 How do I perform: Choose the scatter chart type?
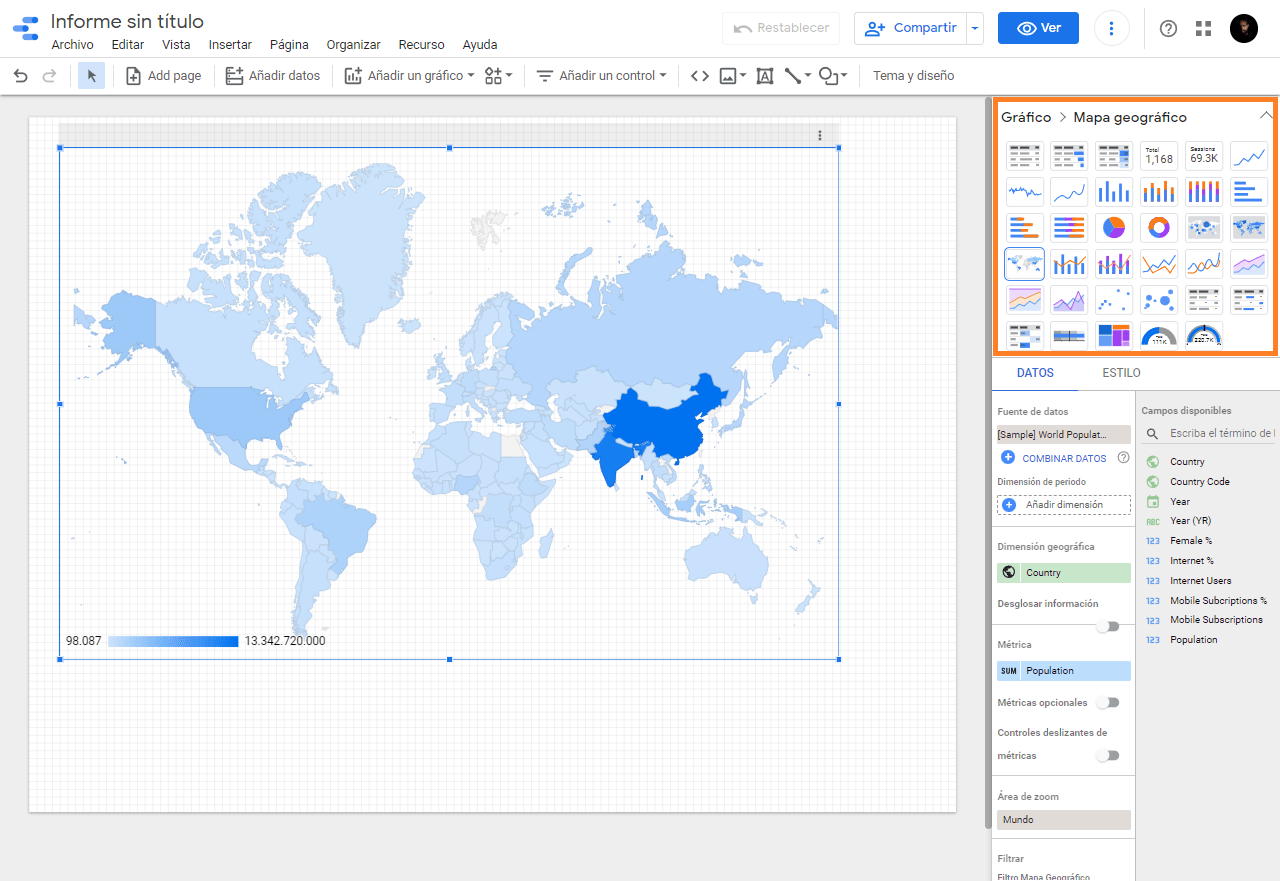1114,299
